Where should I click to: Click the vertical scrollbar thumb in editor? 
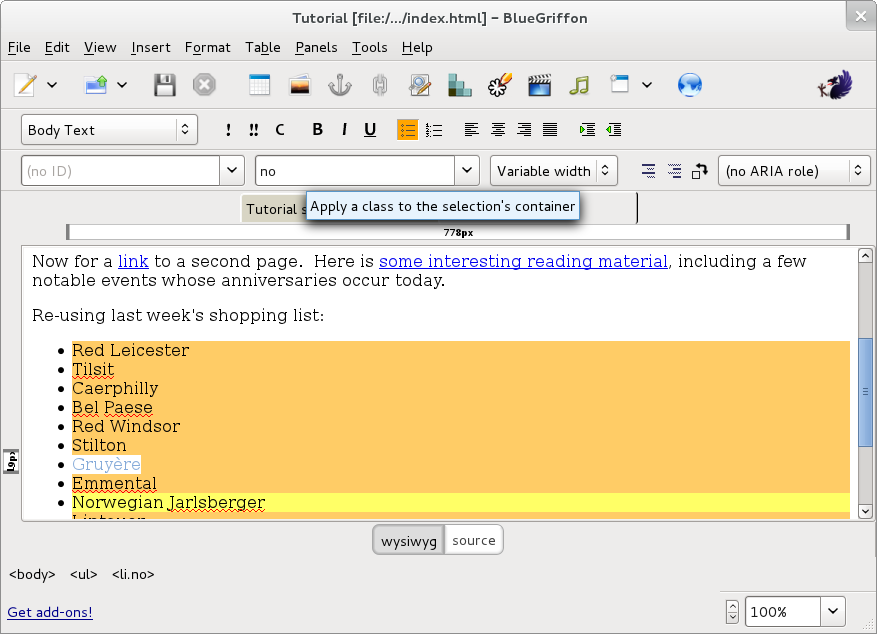tap(865, 391)
